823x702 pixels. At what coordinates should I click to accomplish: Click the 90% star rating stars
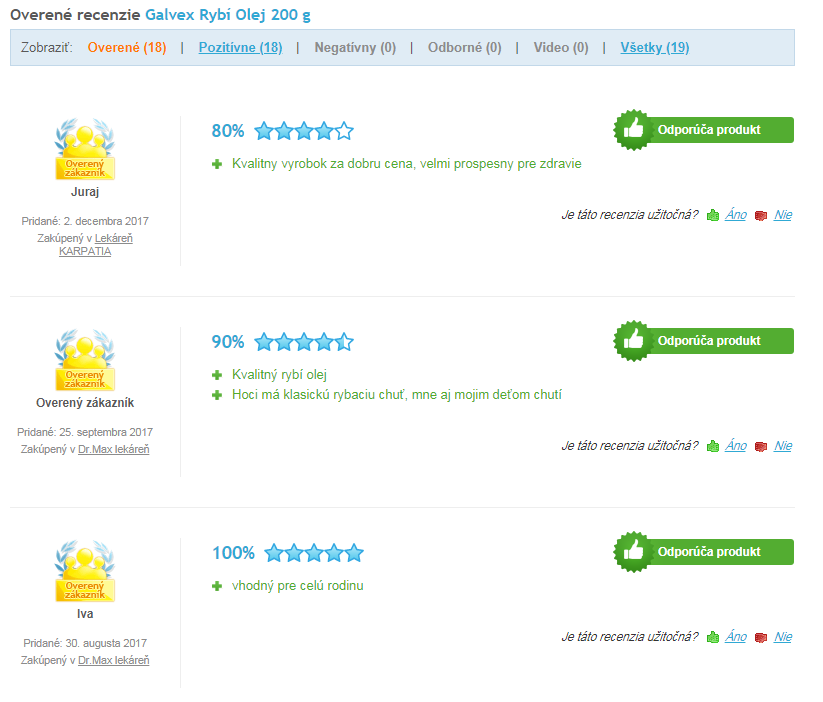point(304,342)
